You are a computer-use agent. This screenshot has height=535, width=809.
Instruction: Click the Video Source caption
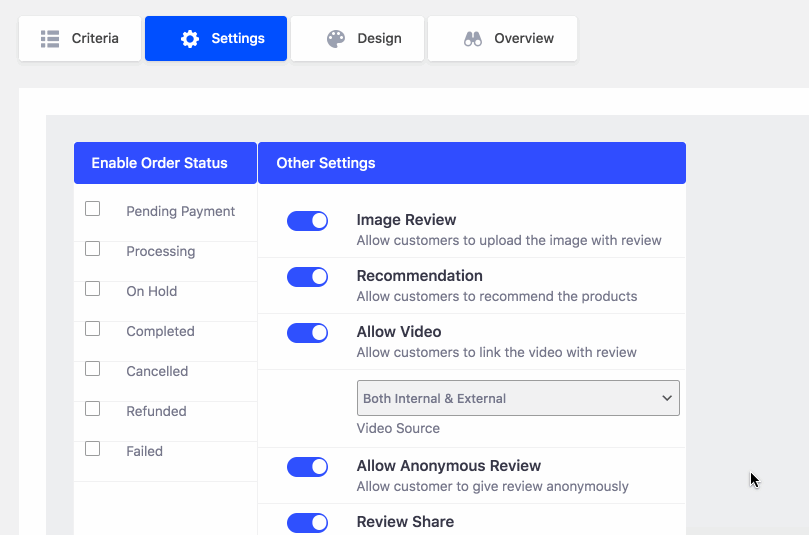[398, 428]
